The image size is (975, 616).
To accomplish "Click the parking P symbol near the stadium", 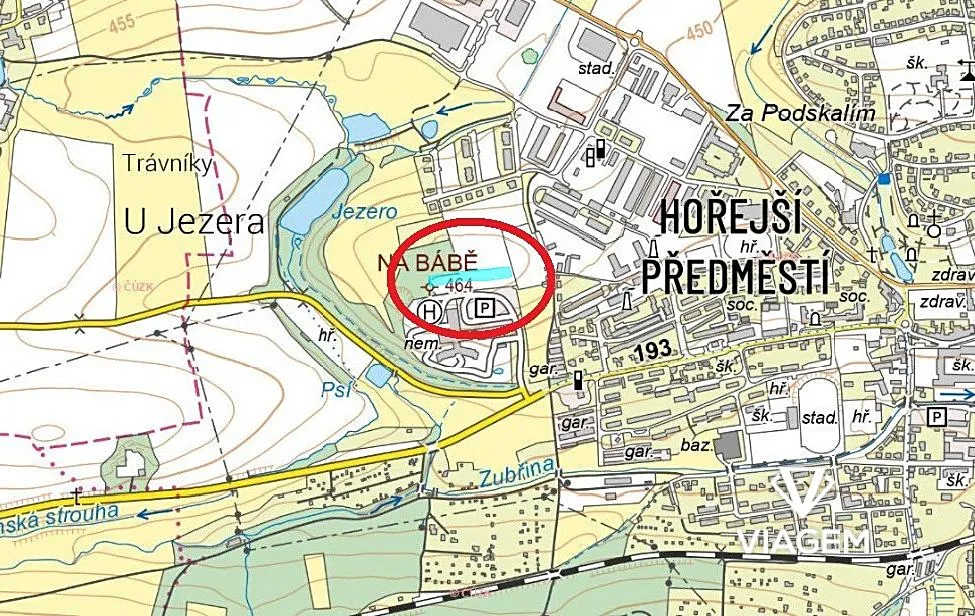I will pos(936,416).
